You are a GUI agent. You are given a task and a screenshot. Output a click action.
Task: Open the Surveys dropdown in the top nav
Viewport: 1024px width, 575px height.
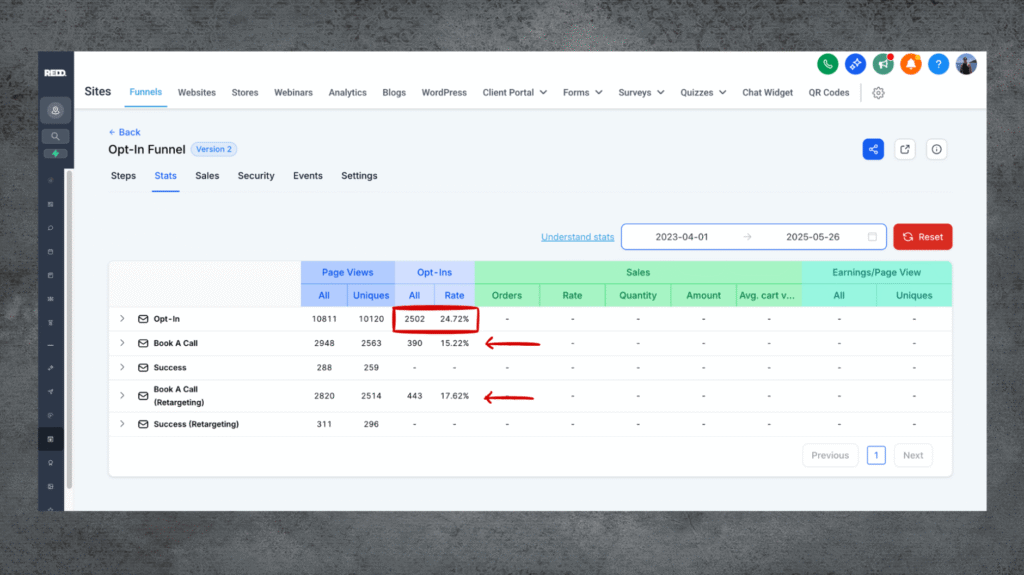click(x=641, y=93)
